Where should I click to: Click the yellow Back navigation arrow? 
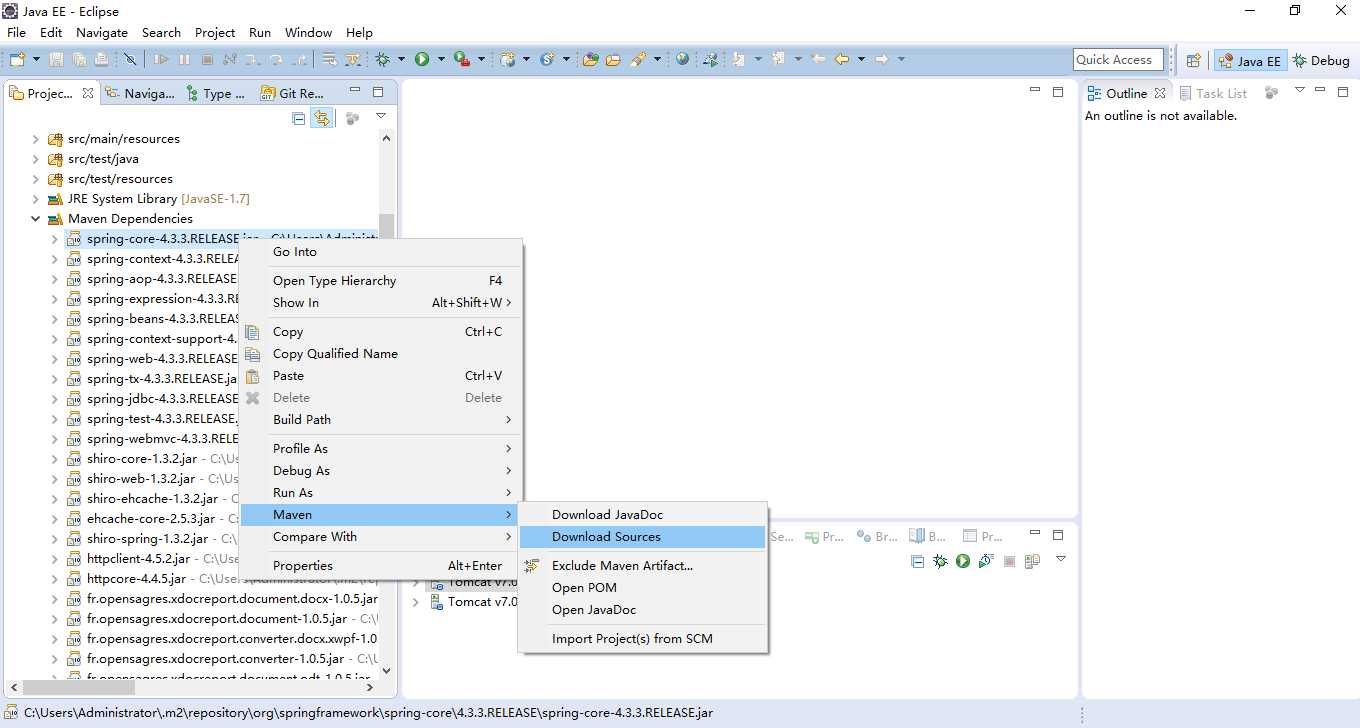tap(842, 60)
